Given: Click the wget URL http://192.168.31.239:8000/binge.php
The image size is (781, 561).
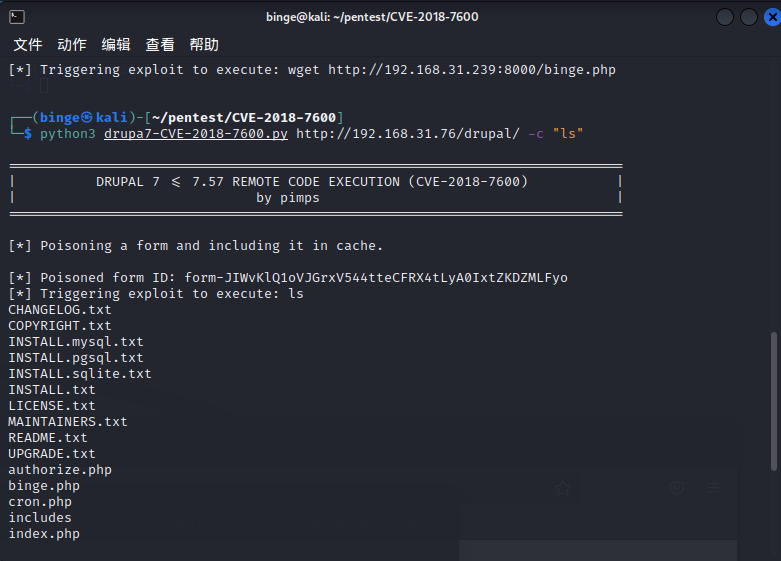Looking at the screenshot, I should pyautogui.click(x=472, y=70).
